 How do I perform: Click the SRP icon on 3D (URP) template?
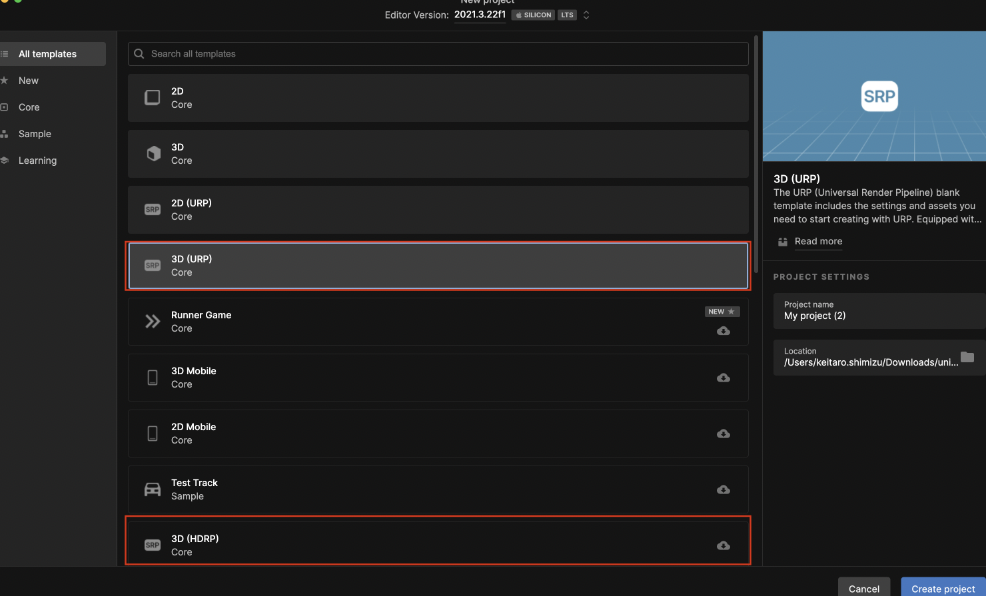(152, 265)
